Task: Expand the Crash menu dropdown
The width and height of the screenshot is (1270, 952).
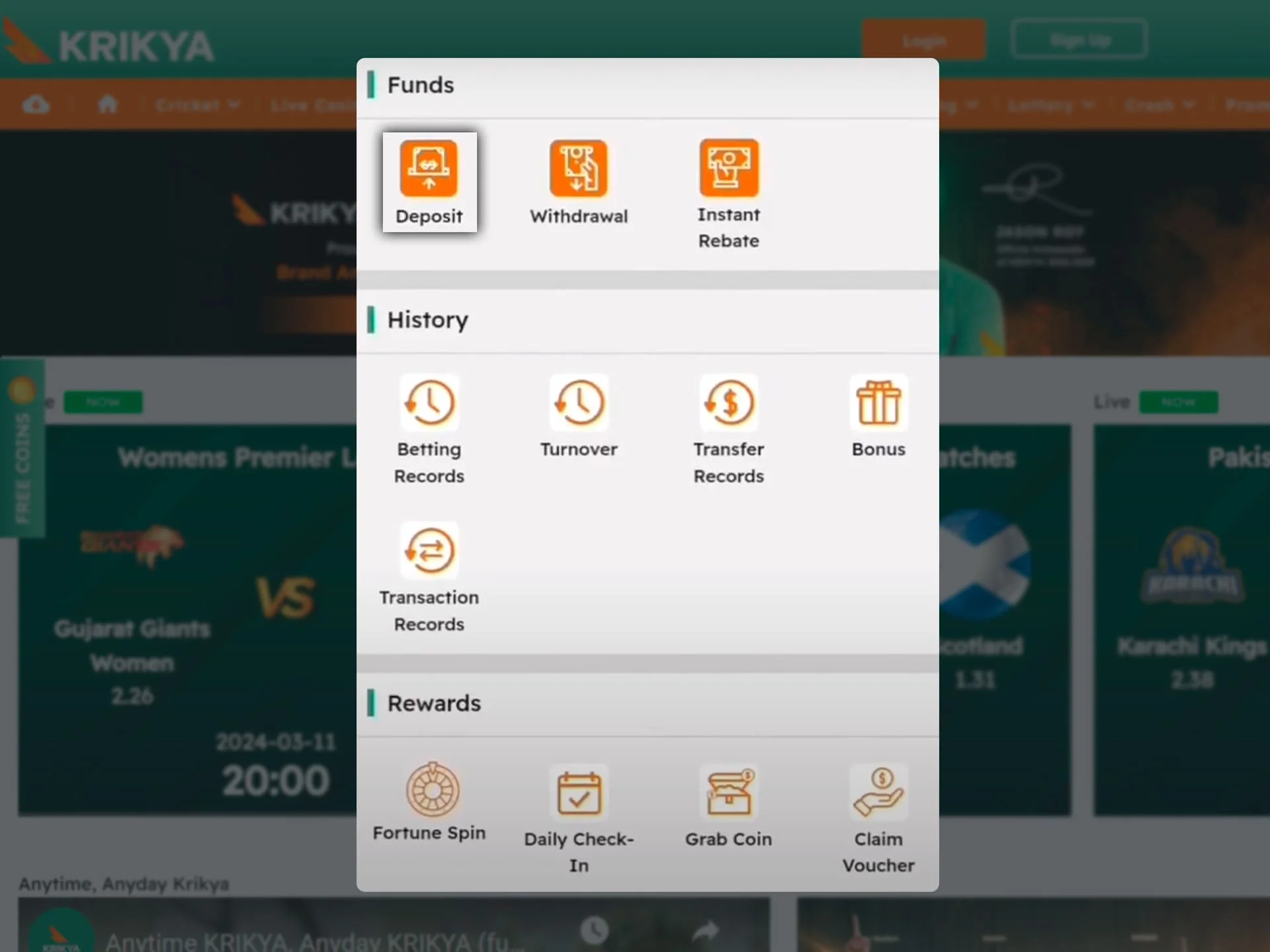Action: [1160, 104]
